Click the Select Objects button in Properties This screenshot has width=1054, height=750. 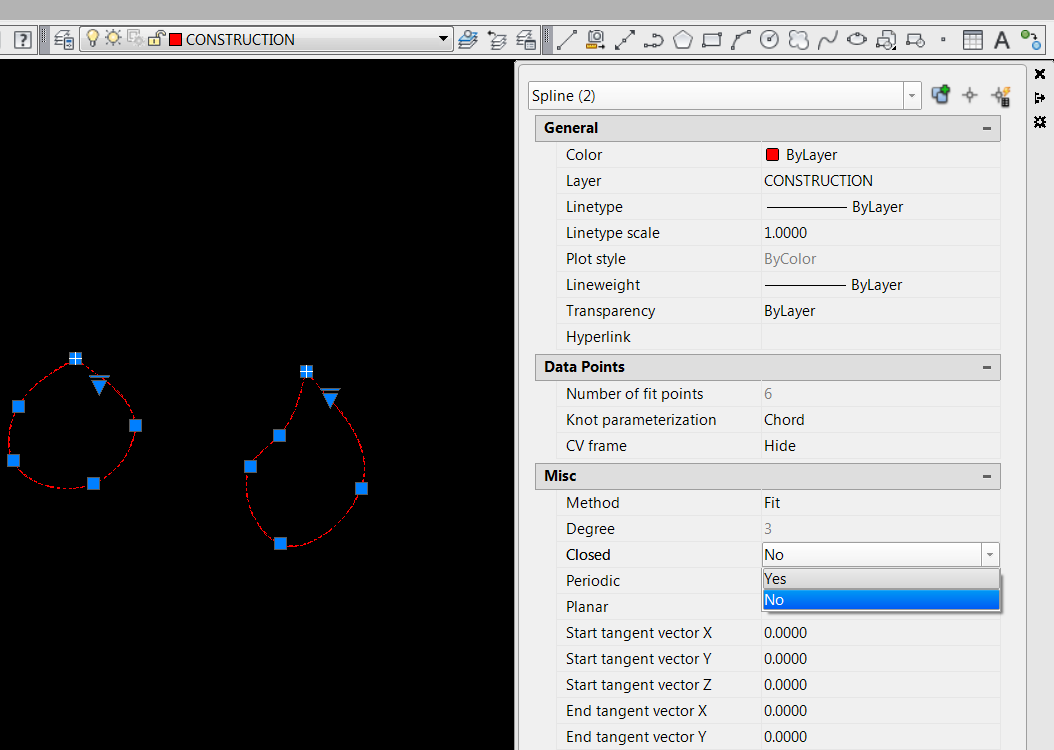click(969, 95)
